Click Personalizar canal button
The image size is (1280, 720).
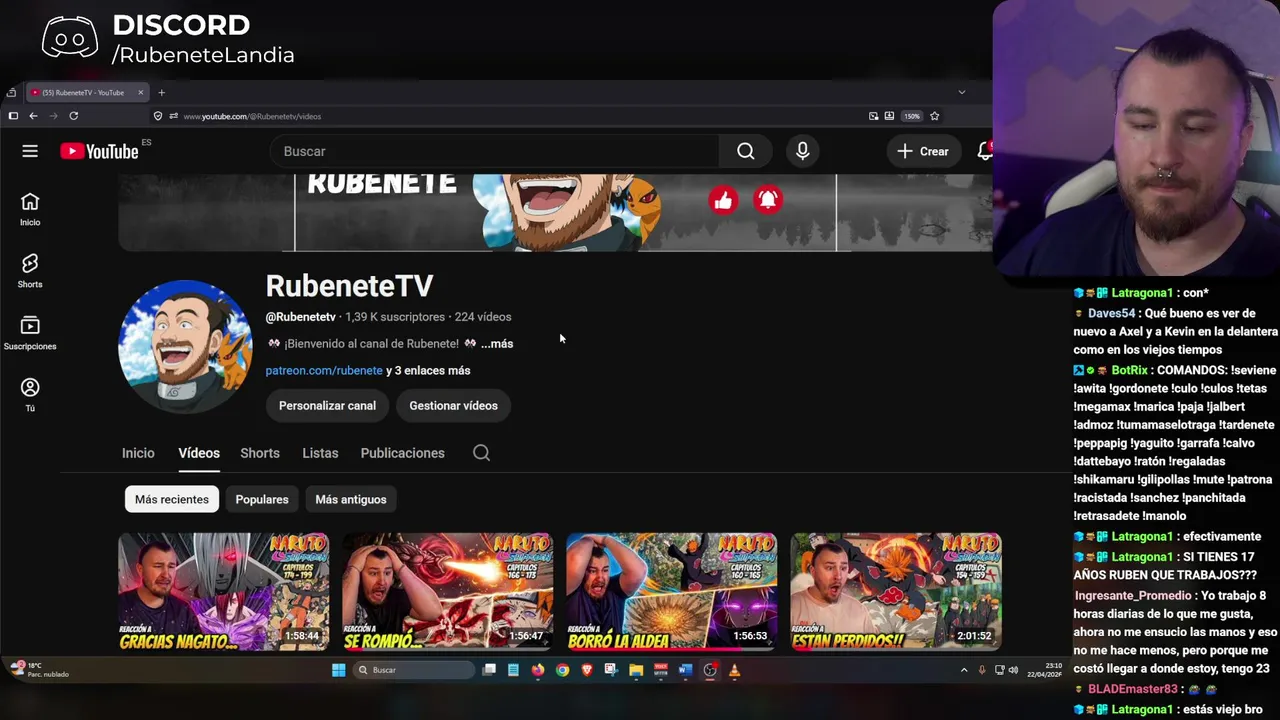(x=327, y=406)
